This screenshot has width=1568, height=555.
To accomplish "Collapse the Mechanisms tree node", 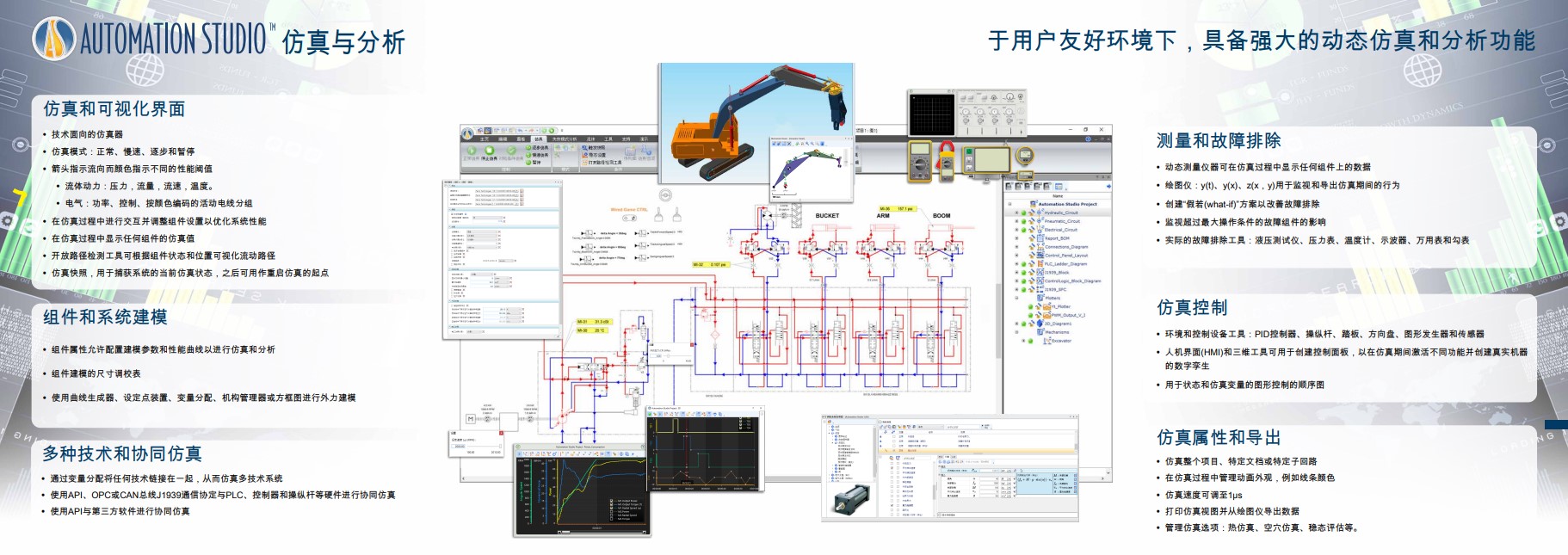I will pyautogui.click(x=1016, y=332).
